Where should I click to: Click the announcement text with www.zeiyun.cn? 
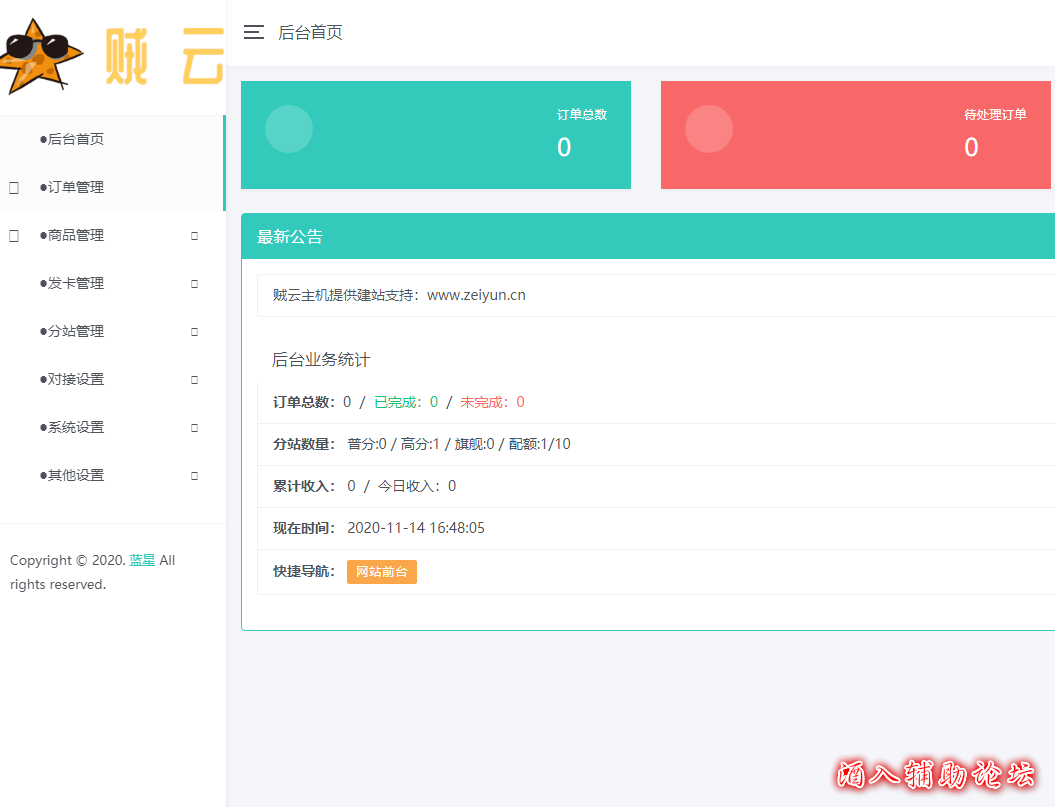pos(399,295)
